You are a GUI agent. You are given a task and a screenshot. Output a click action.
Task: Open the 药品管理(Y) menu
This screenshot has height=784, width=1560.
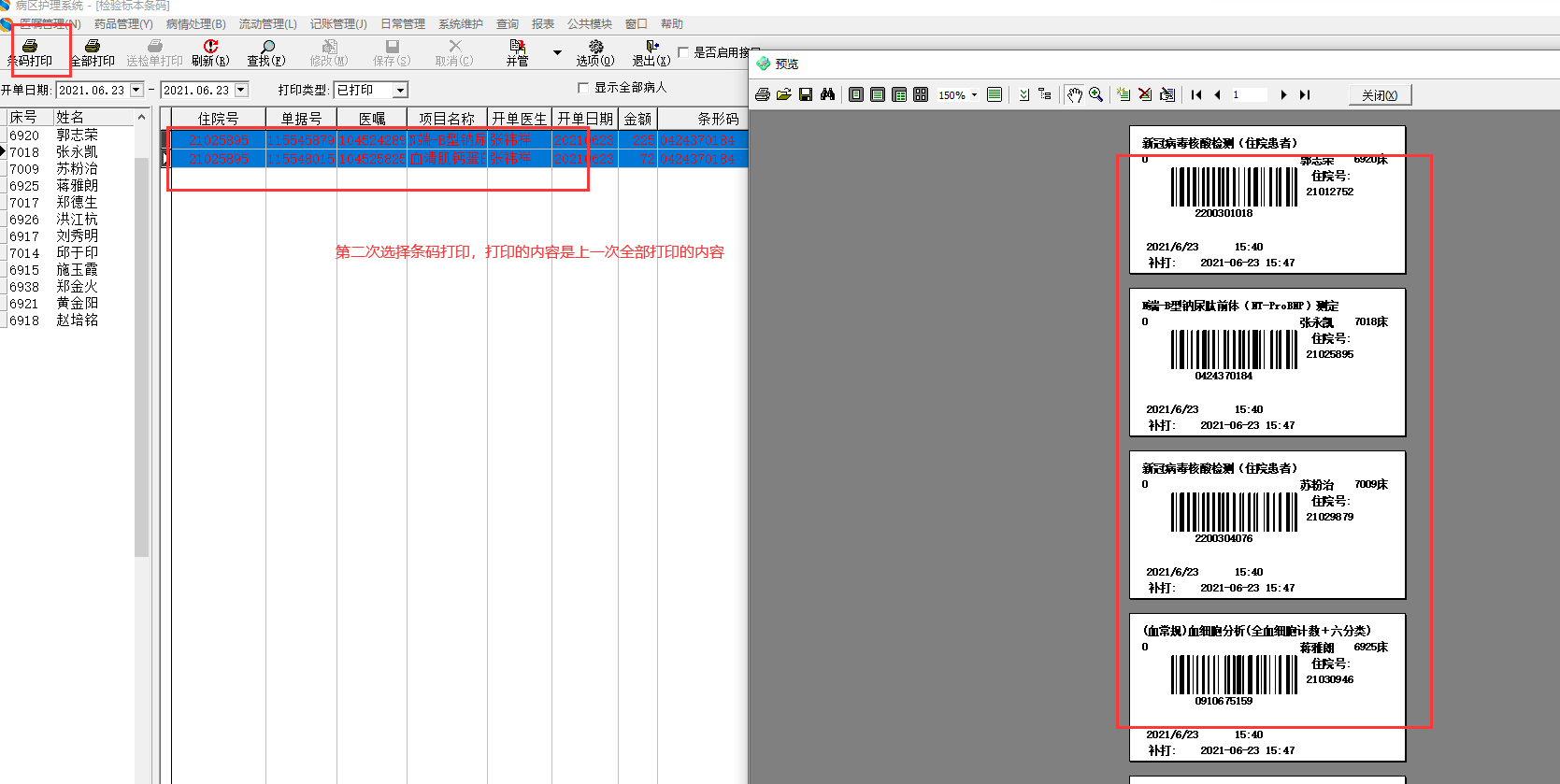pyautogui.click(x=123, y=23)
